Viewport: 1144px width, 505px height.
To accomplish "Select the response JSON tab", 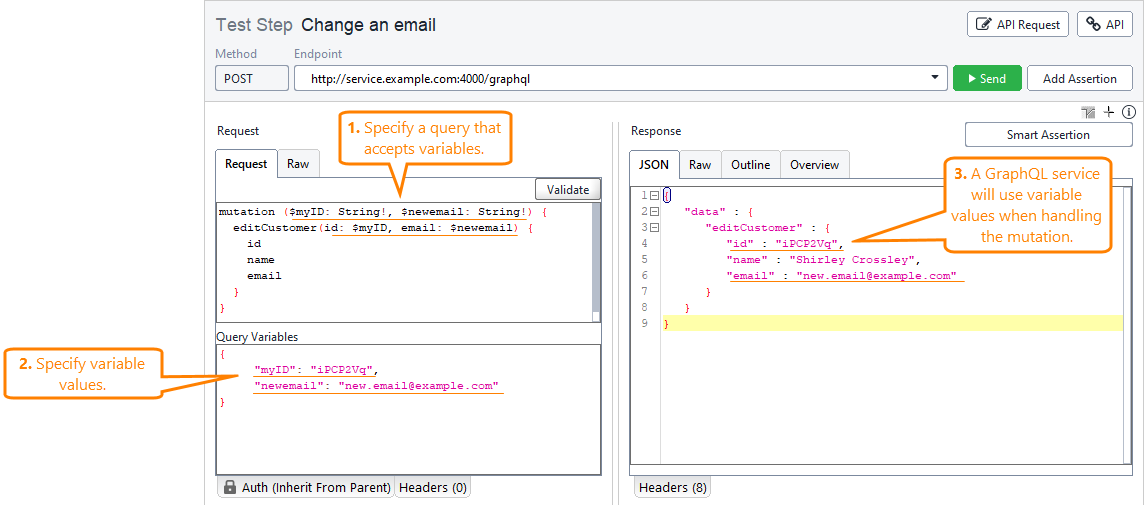I will (x=654, y=164).
